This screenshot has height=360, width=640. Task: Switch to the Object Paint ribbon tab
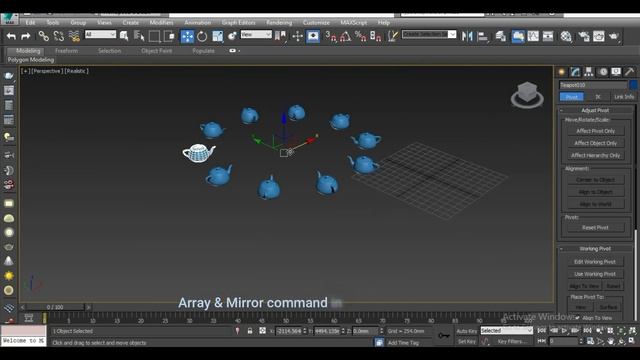coord(156,51)
